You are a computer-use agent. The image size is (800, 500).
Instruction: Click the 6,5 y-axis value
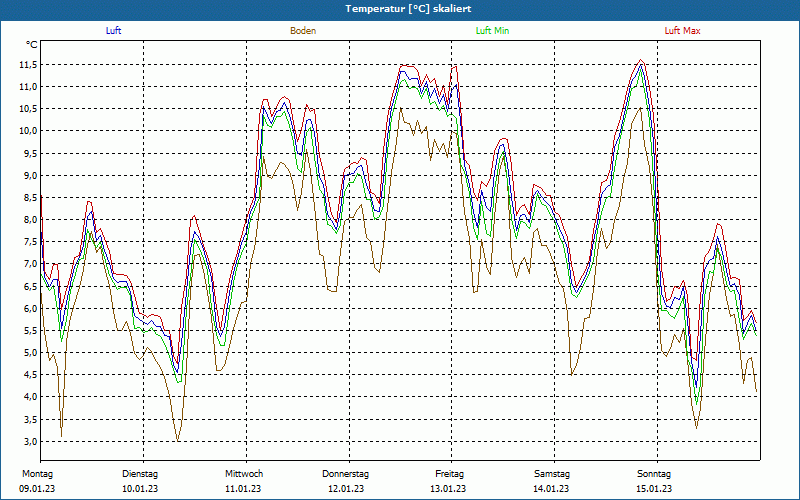(x=30, y=286)
